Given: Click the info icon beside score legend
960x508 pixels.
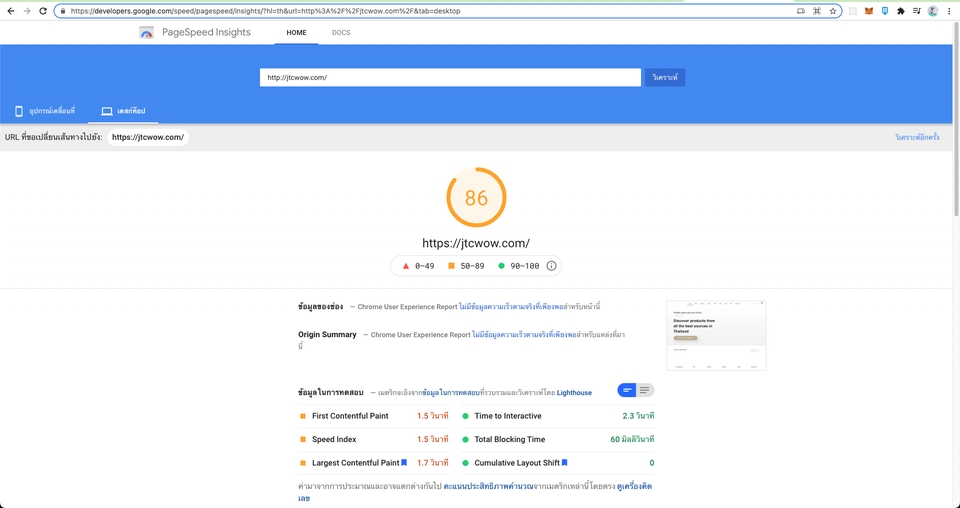Looking at the screenshot, I should 551,266.
